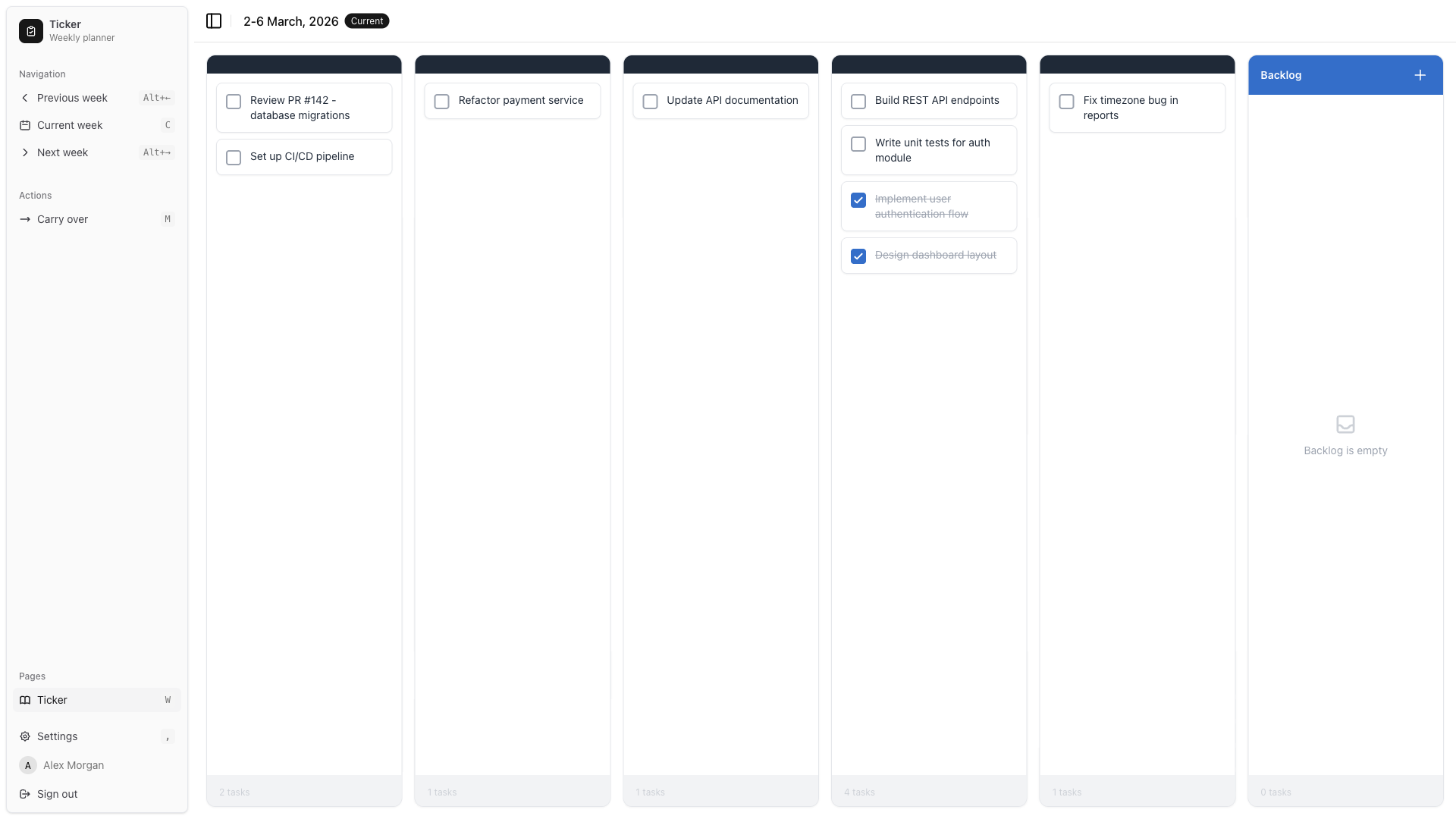This screenshot has width=1456, height=819.
Task: Click the arrow icon next to Carry over
Action: [x=25, y=219]
